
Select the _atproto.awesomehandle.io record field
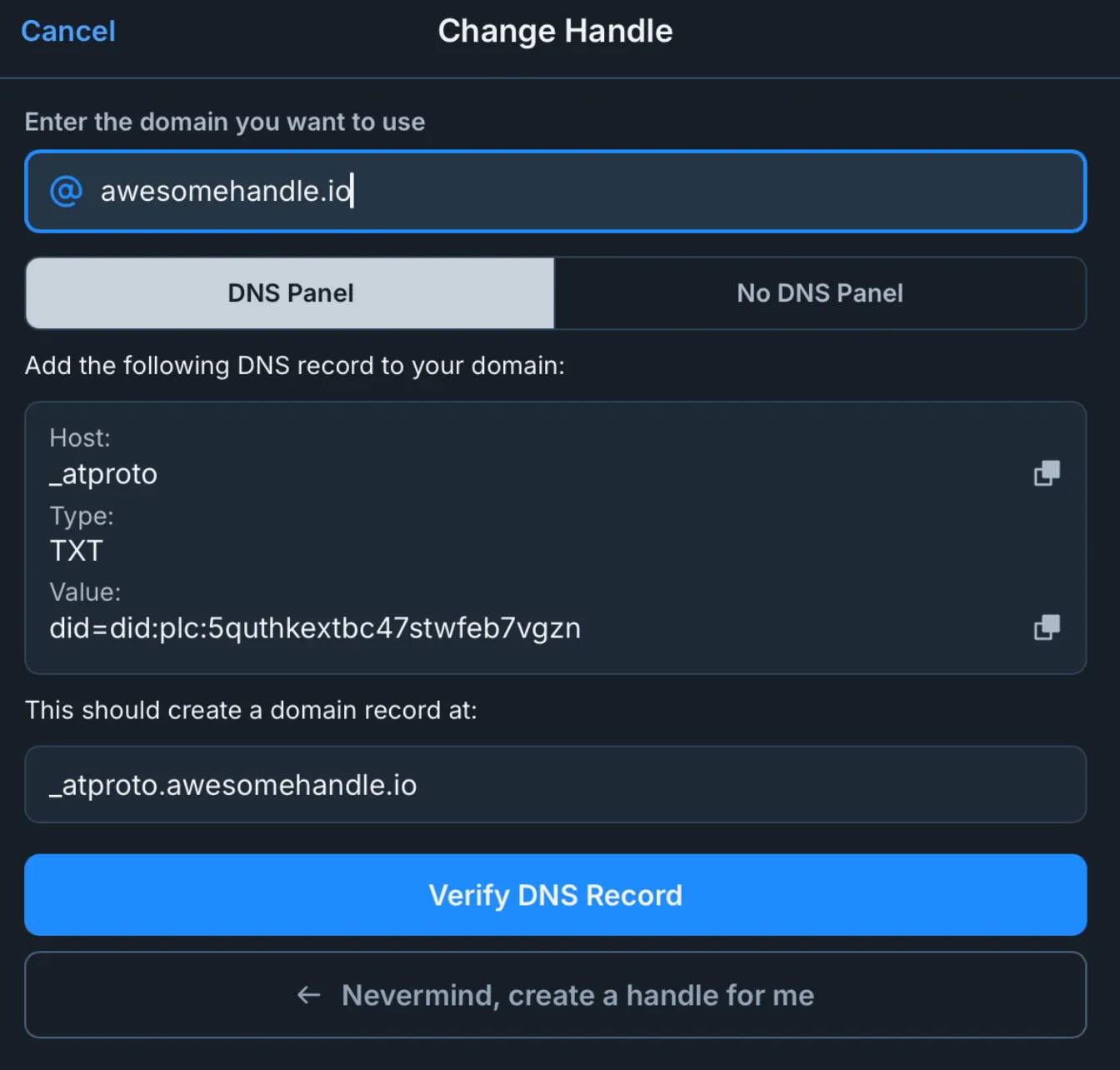point(556,784)
